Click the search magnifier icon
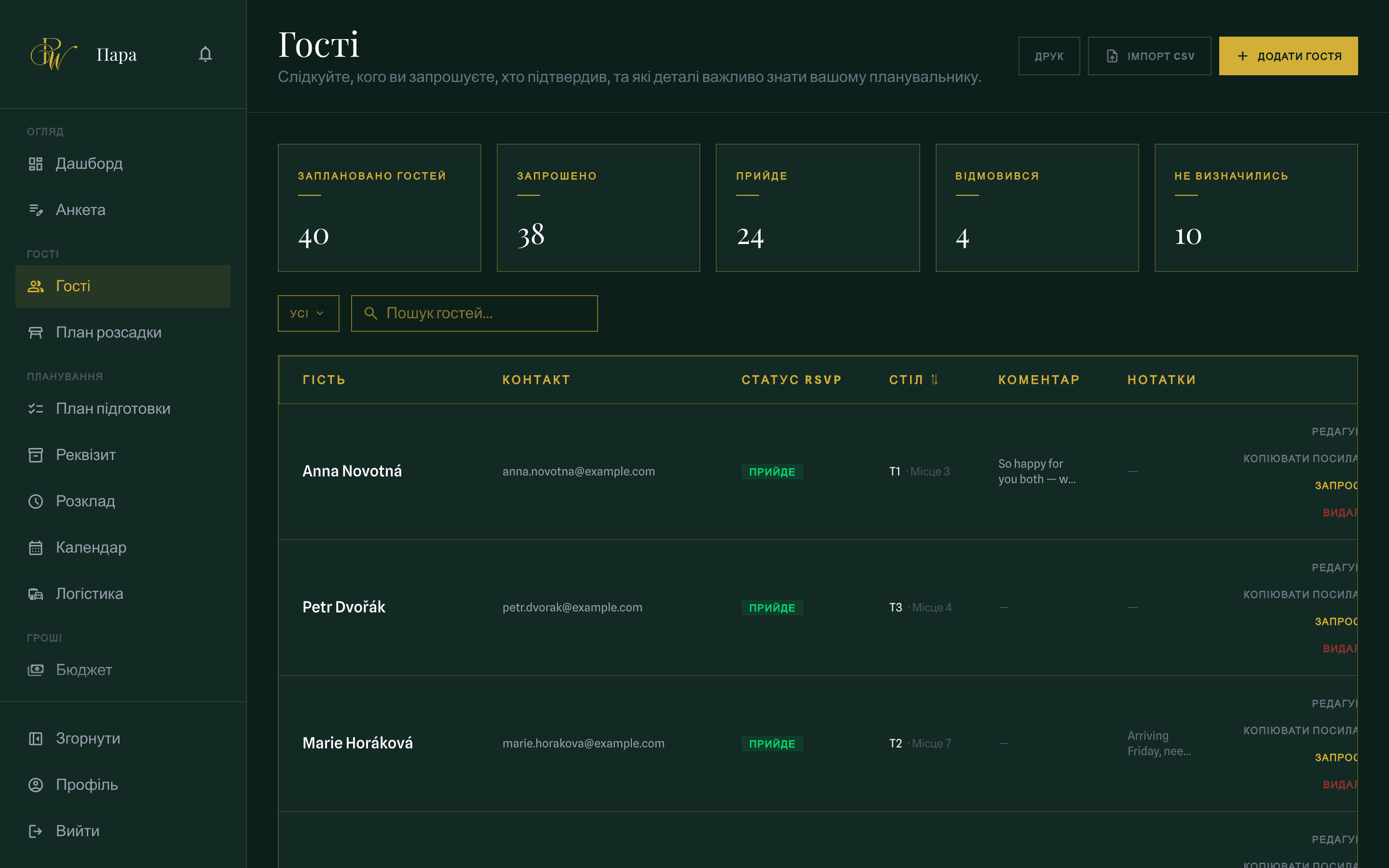Viewport: 1389px width, 868px height. click(371, 313)
